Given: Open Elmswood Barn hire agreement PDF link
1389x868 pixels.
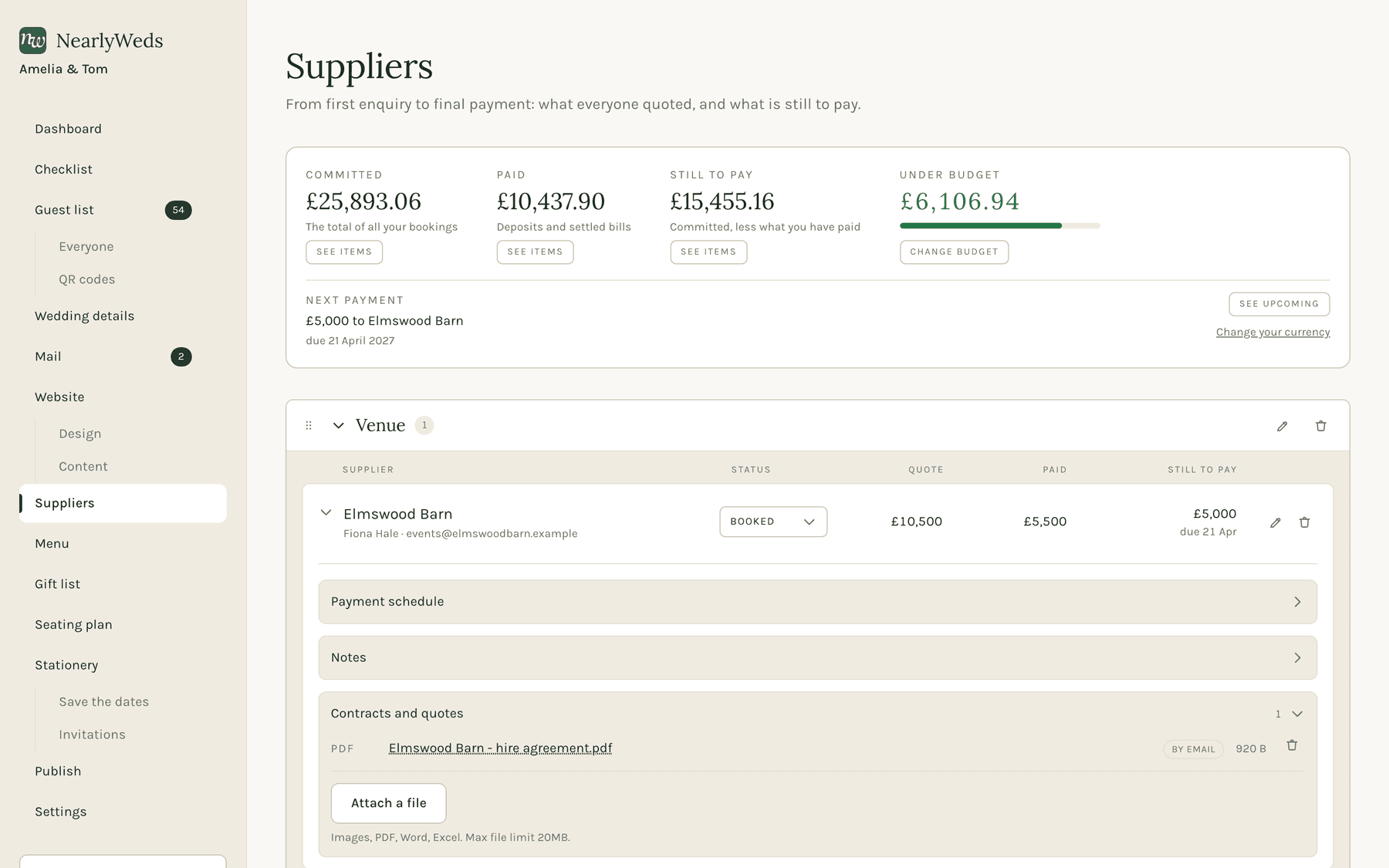Looking at the screenshot, I should [x=500, y=748].
